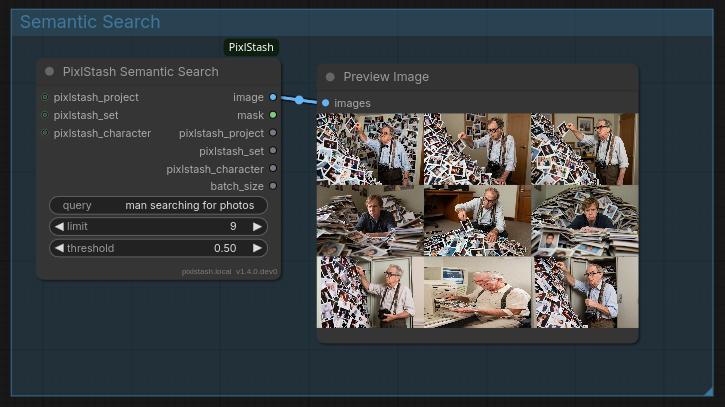The height and width of the screenshot is (407, 725).
Task: Click the images input socket on Preview Image
Action: pyautogui.click(x=326, y=103)
